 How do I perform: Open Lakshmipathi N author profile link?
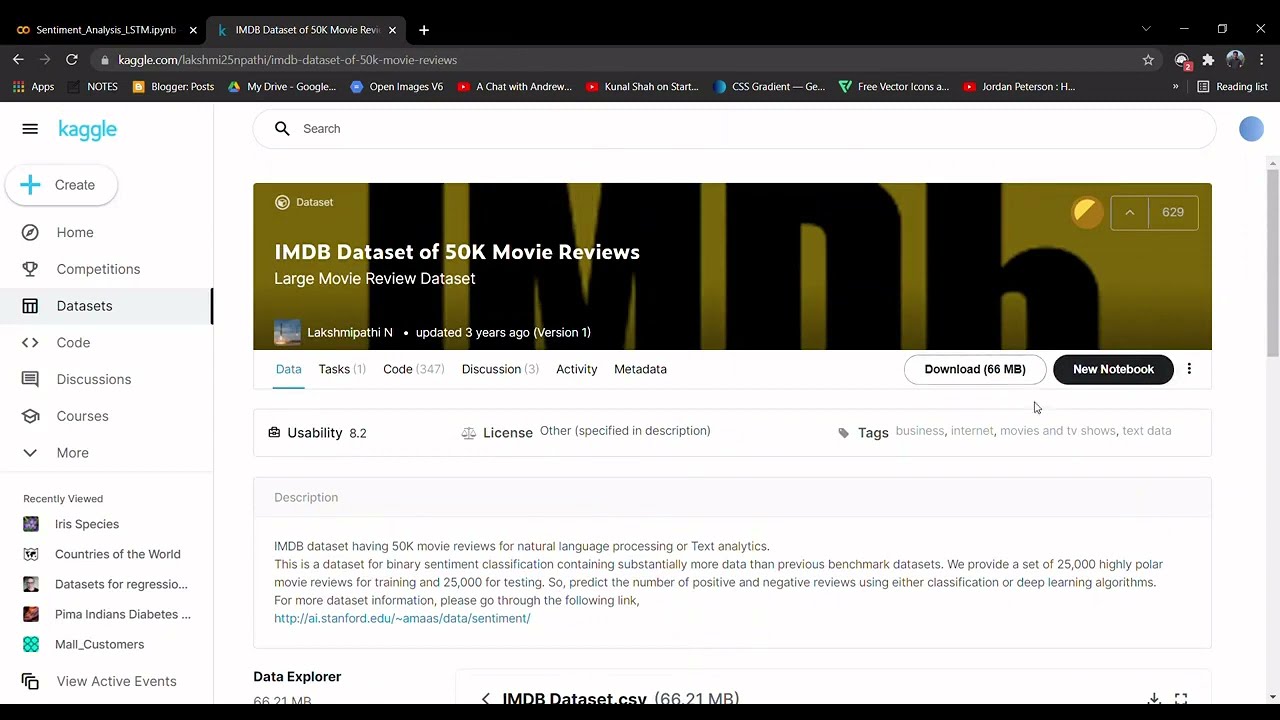point(350,332)
